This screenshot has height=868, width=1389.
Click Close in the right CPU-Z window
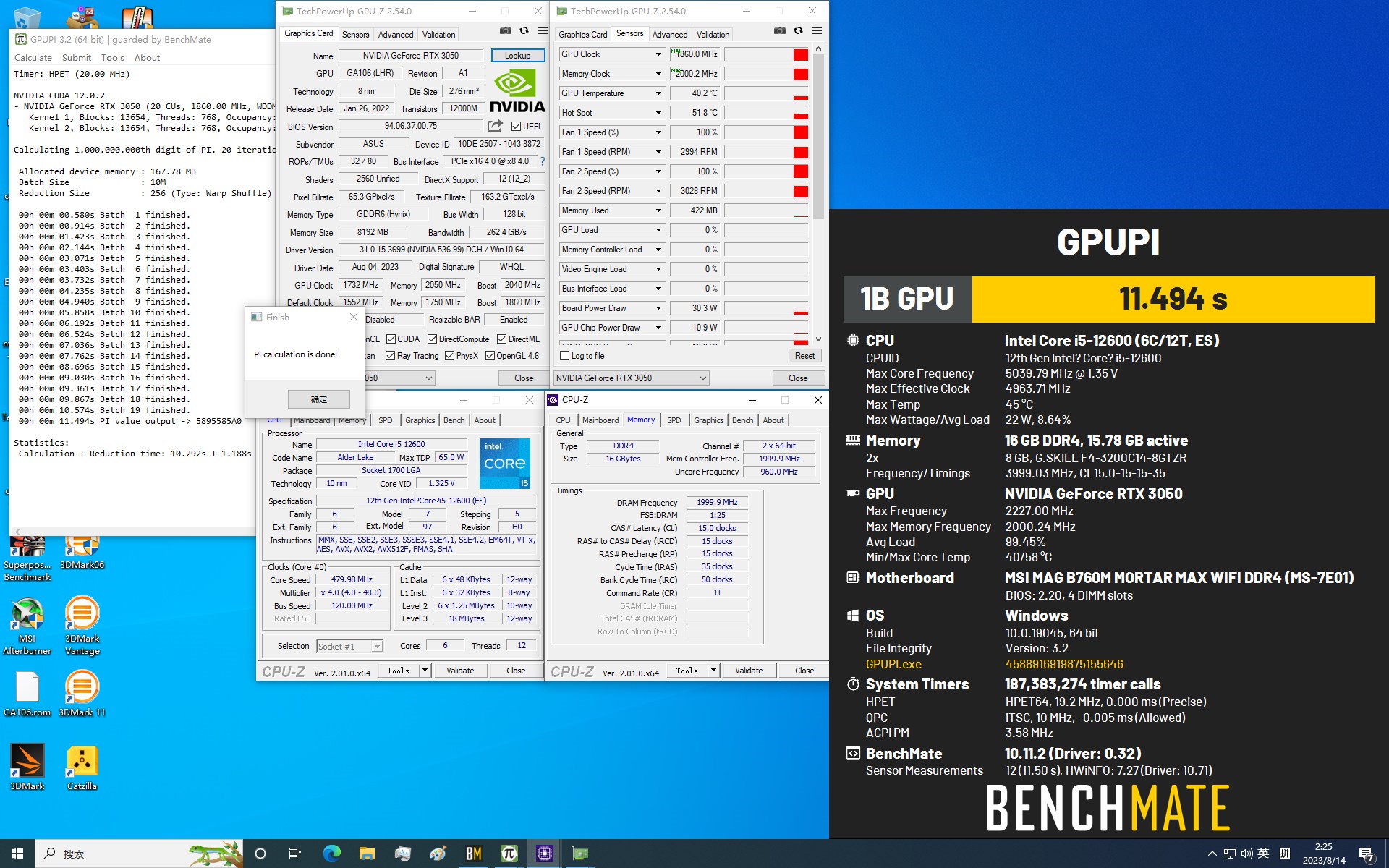[x=804, y=671]
